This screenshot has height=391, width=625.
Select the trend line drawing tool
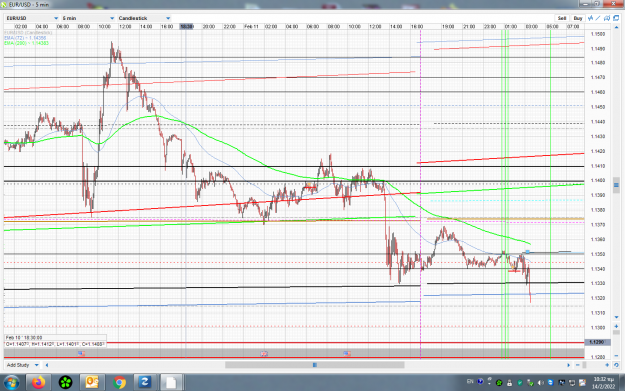click(x=598, y=18)
